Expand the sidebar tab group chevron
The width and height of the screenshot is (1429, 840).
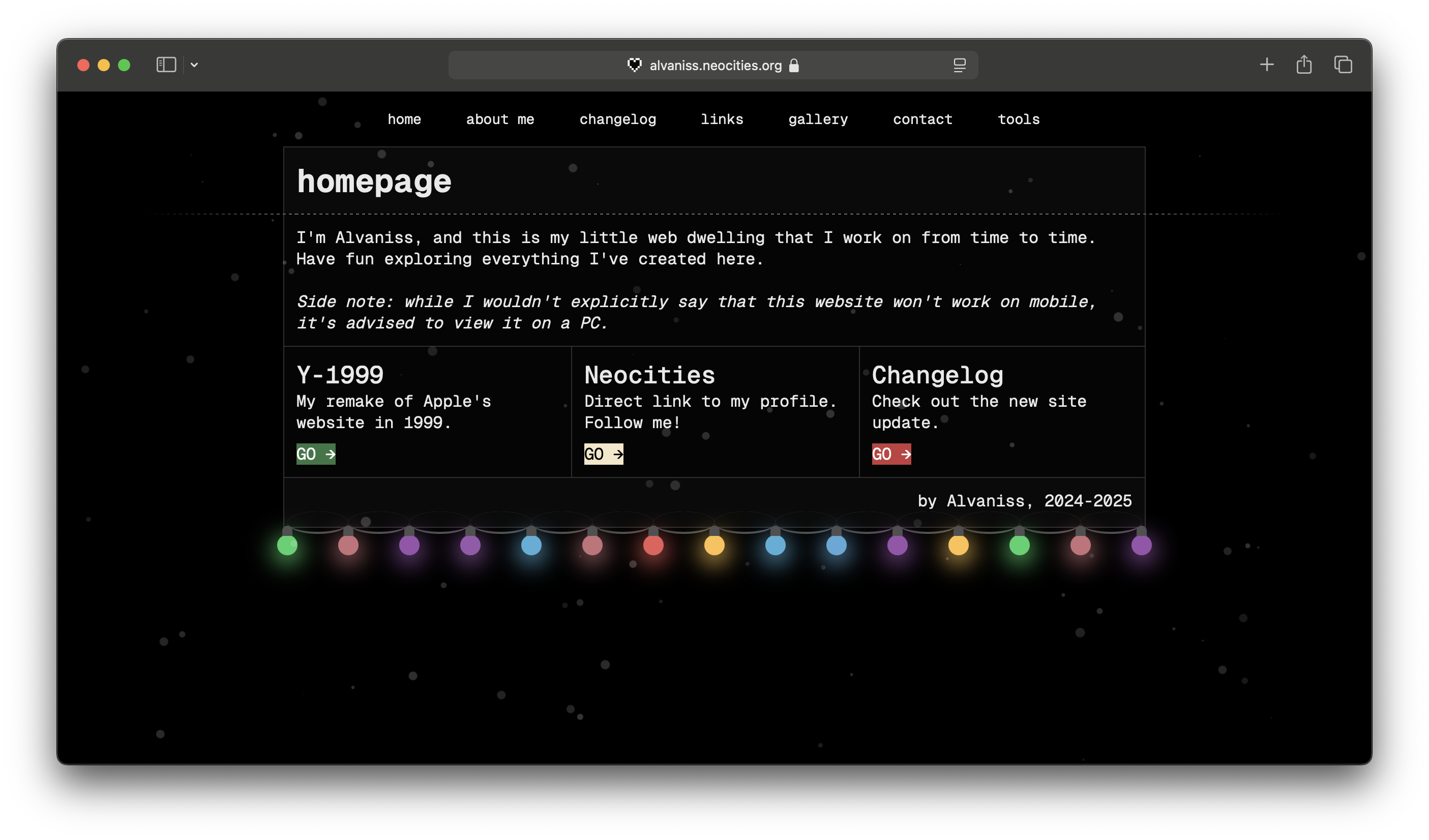coord(194,65)
